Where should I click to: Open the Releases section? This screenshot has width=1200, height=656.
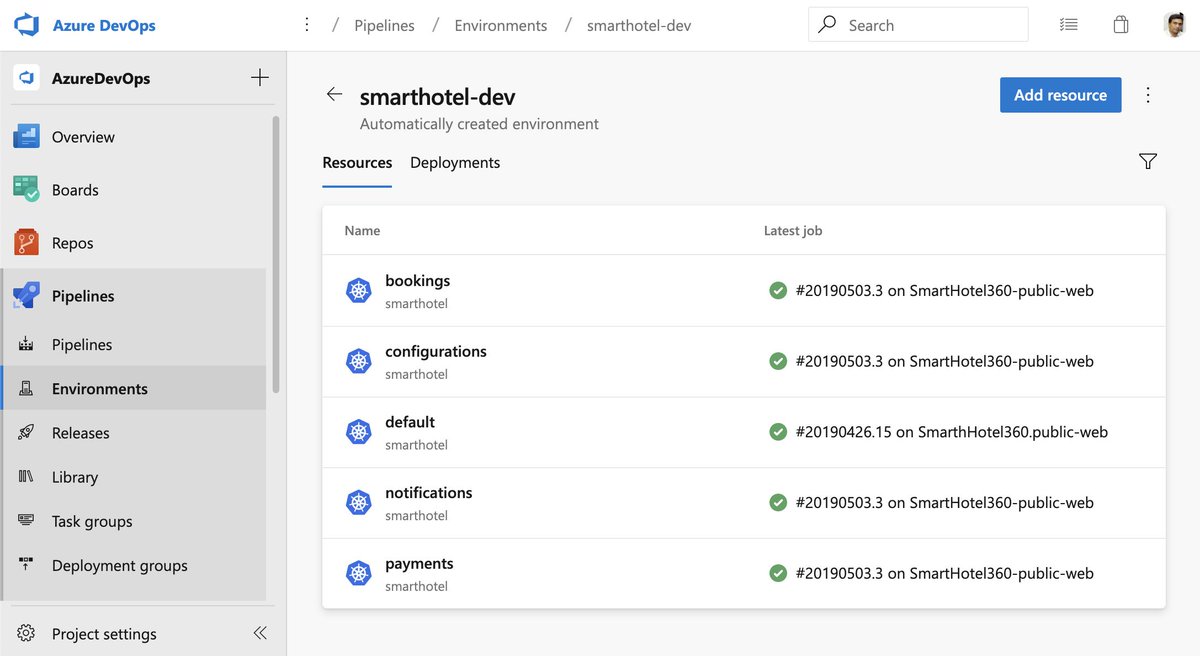click(x=81, y=432)
